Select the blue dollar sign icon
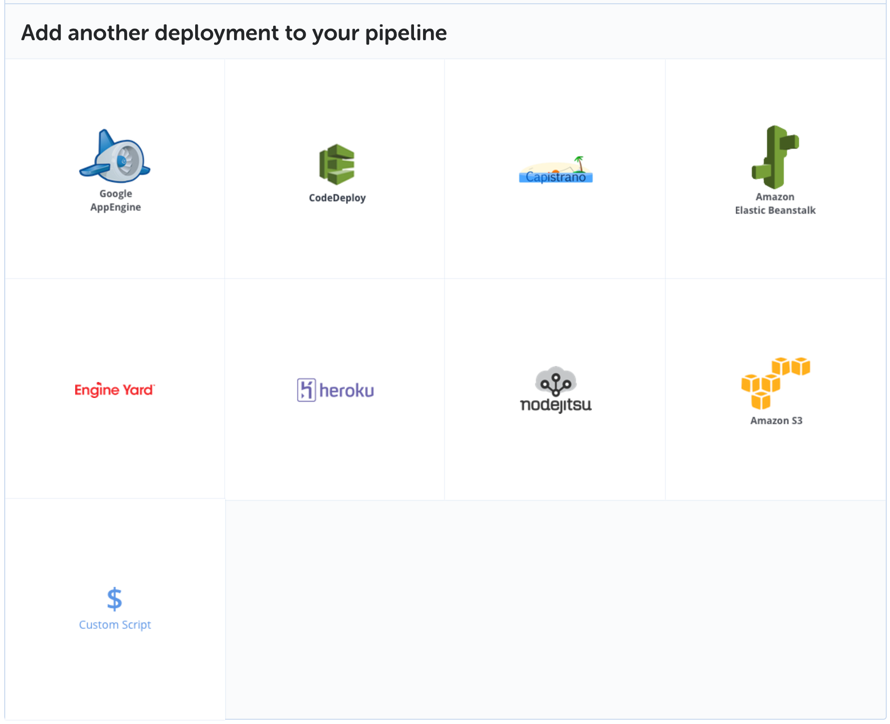The image size is (890, 724). (x=115, y=598)
